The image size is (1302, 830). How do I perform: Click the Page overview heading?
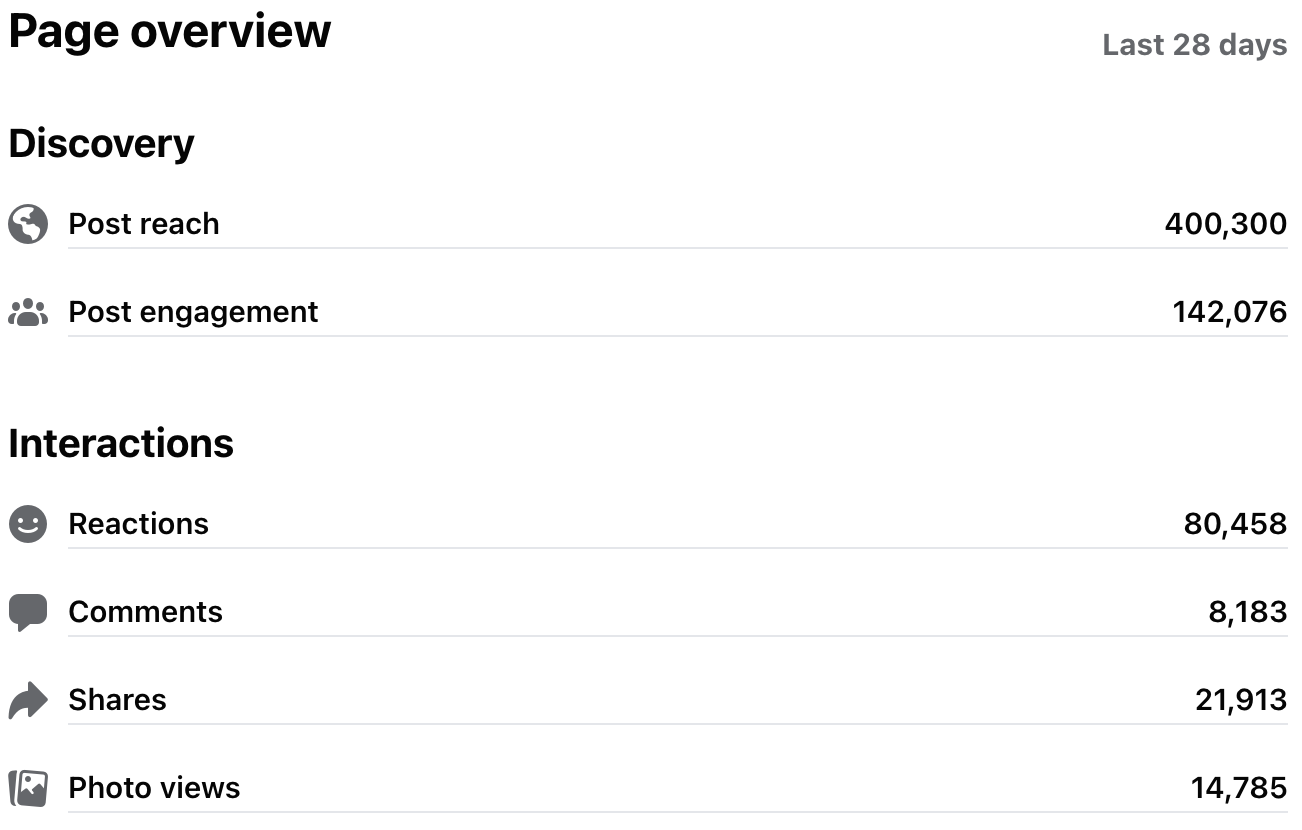click(170, 32)
